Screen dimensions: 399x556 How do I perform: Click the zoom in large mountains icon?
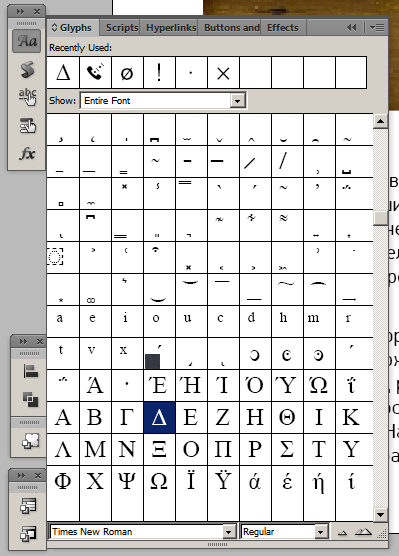point(363,532)
